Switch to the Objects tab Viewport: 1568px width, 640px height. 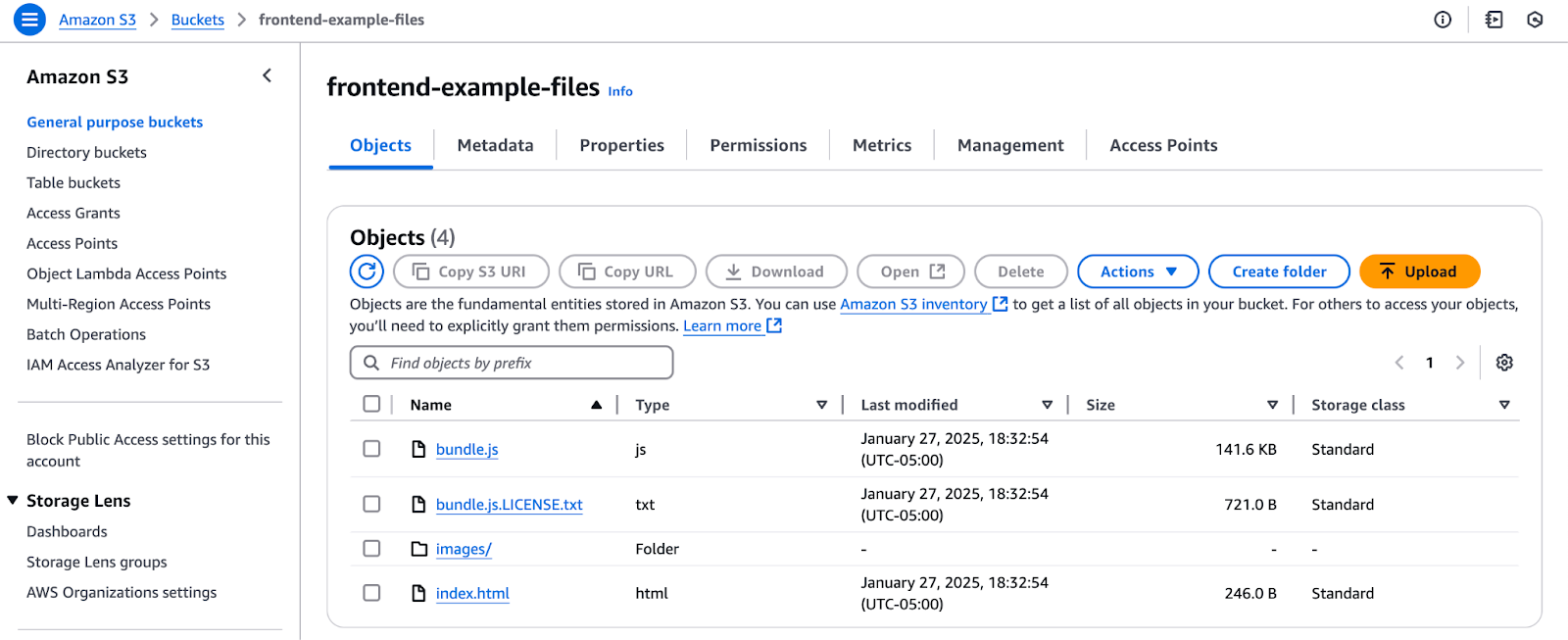(x=380, y=145)
